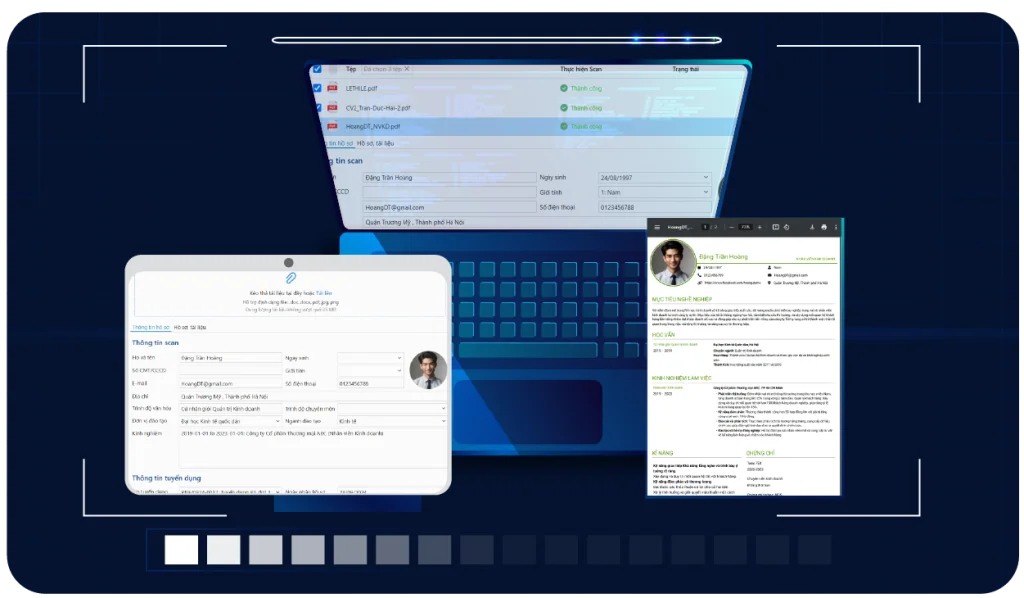Image resolution: width=1024 pixels, height=598 pixels.
Task: Download the PDF using the download icon
Action: (810, 227)
